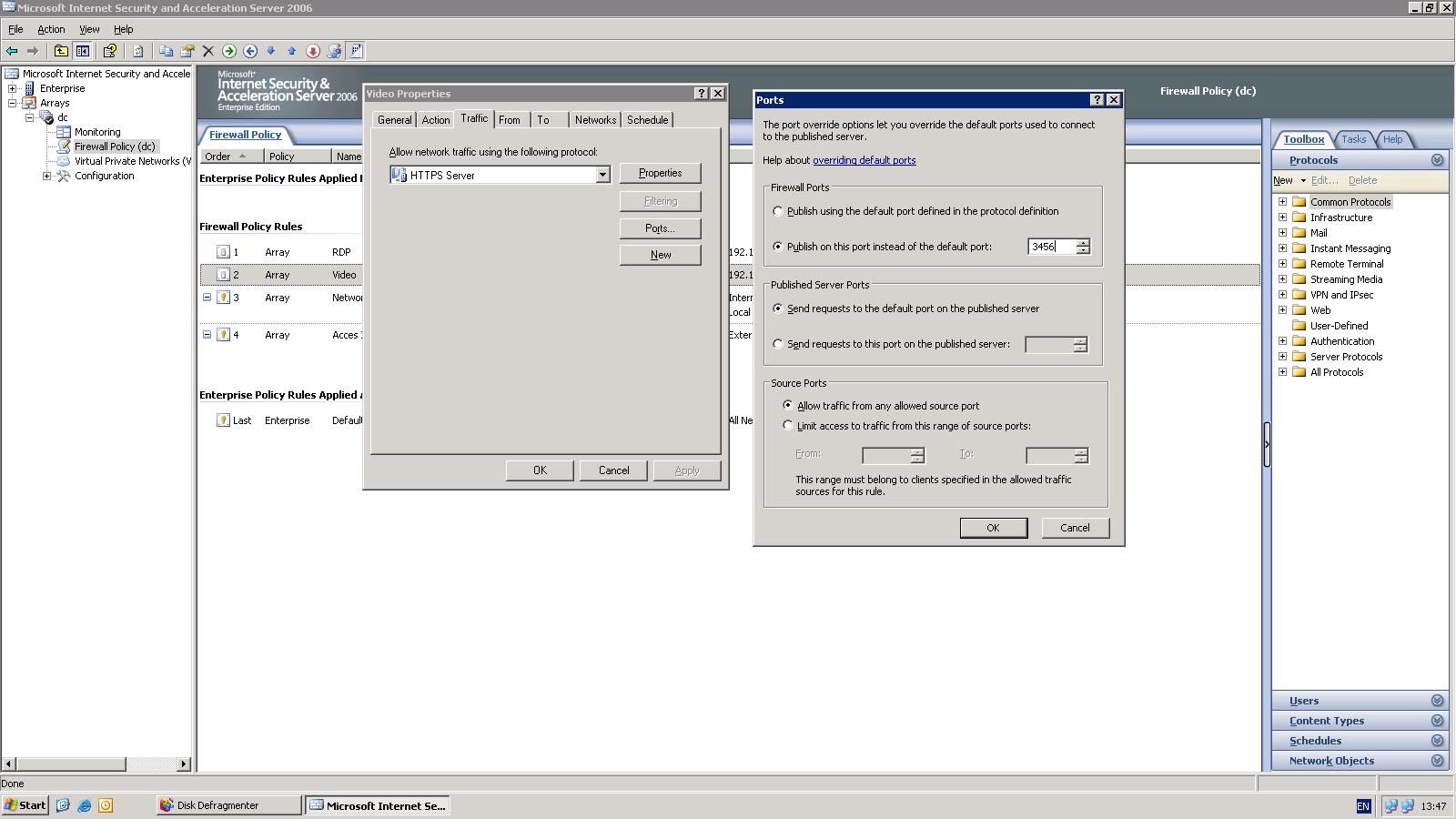Expand the Mail protocols folder

click(x=1283, y=233)
